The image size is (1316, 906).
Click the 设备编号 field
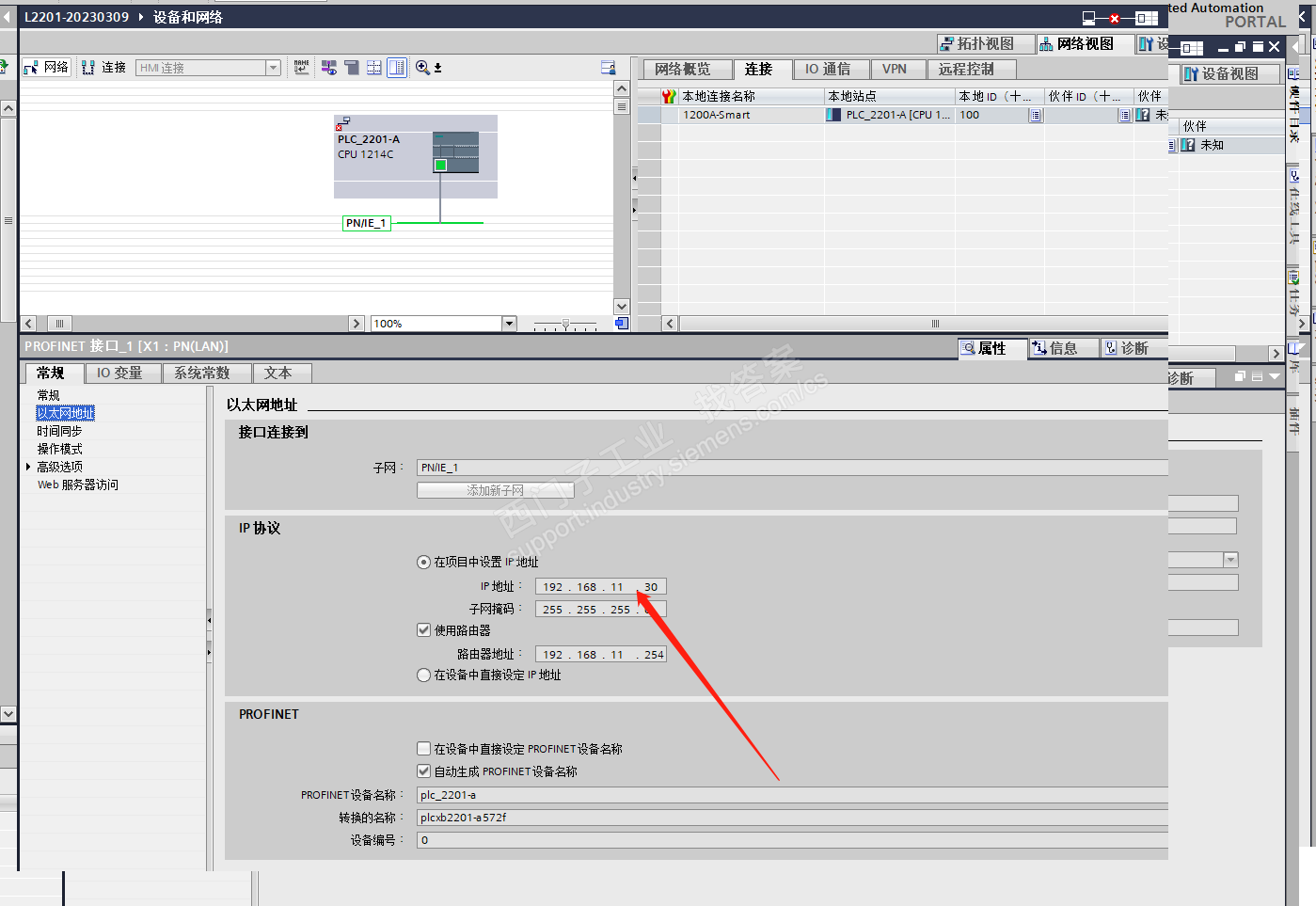(792, 840)
